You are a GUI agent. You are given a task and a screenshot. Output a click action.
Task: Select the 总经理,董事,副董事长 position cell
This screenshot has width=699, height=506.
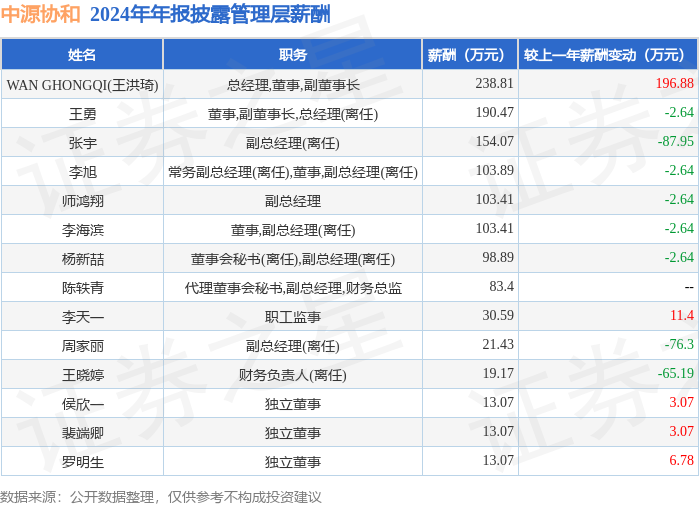293,85
